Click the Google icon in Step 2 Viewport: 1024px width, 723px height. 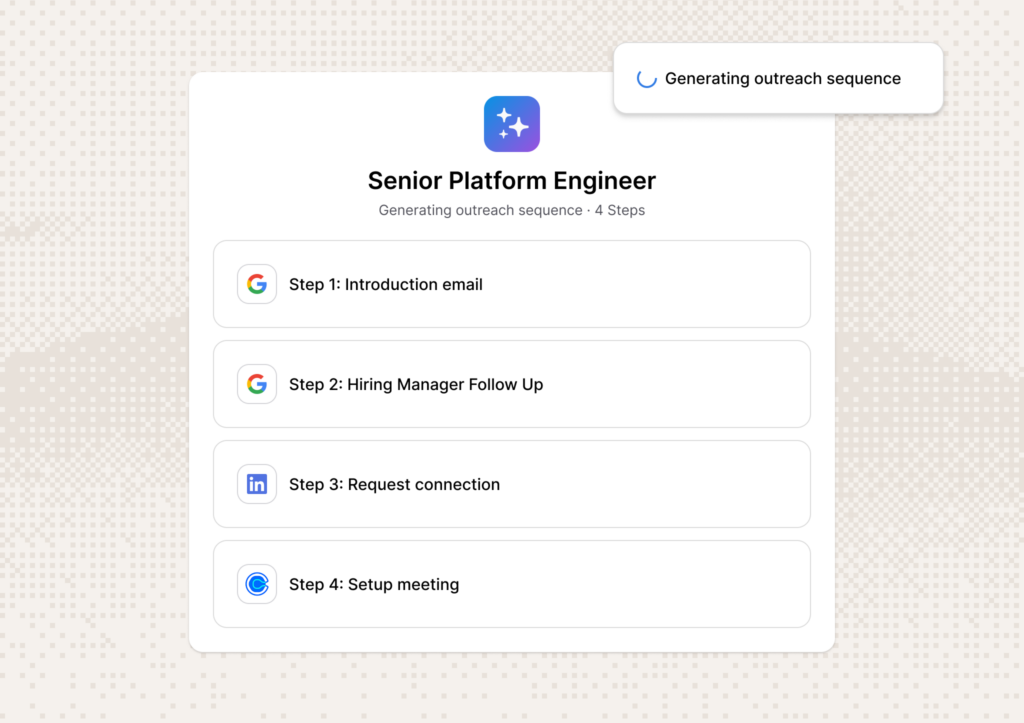click(257, 384)
